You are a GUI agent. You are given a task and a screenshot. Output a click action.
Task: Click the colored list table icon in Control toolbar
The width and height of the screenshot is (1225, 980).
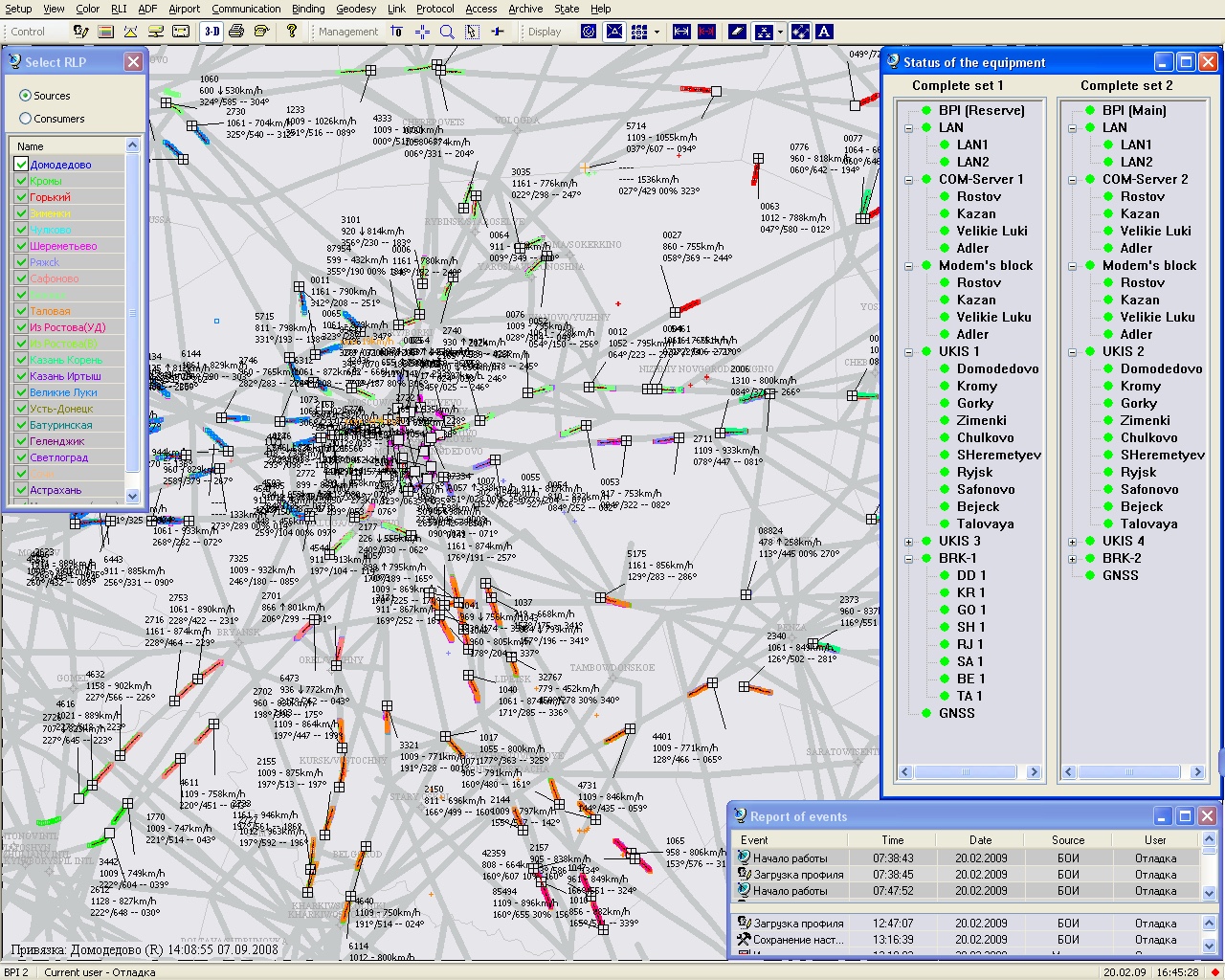click(105, 32)
